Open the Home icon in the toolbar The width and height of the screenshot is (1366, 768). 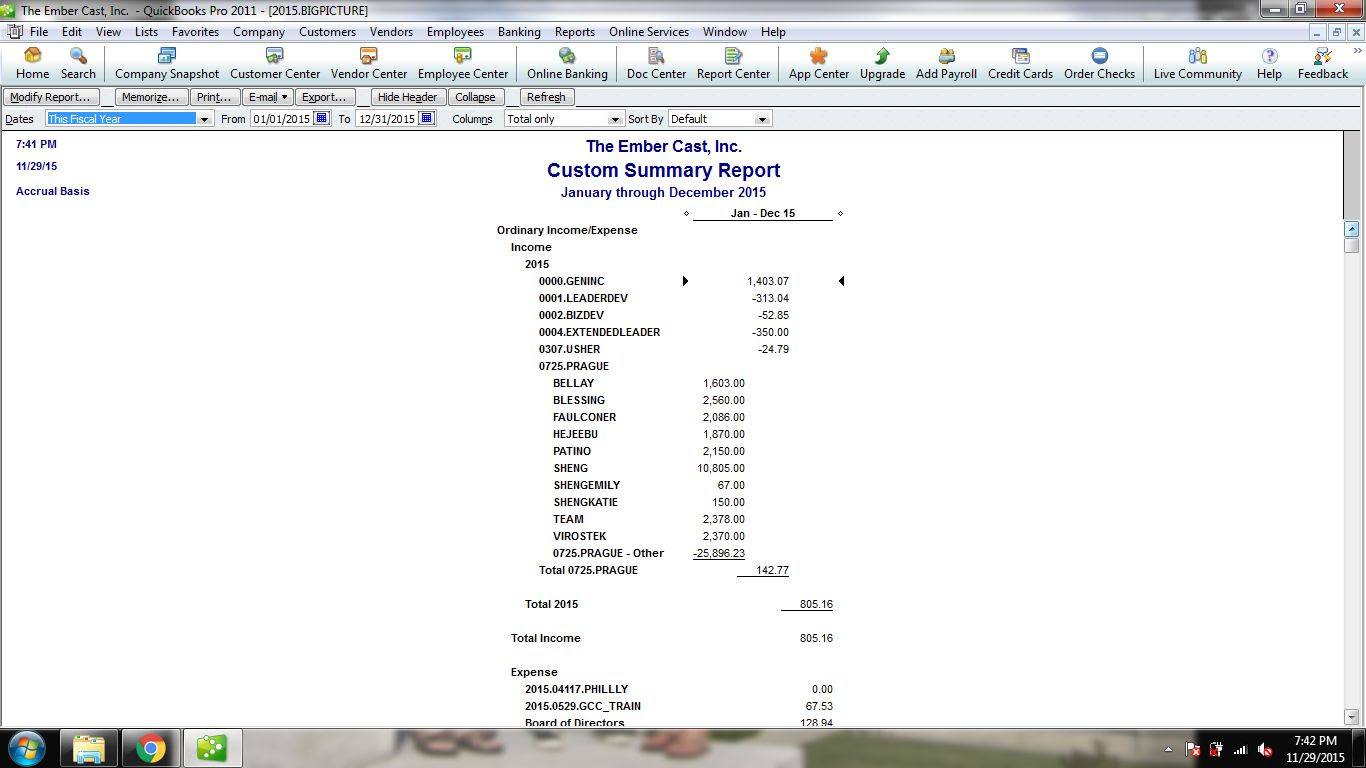click(x=32, y=63)
